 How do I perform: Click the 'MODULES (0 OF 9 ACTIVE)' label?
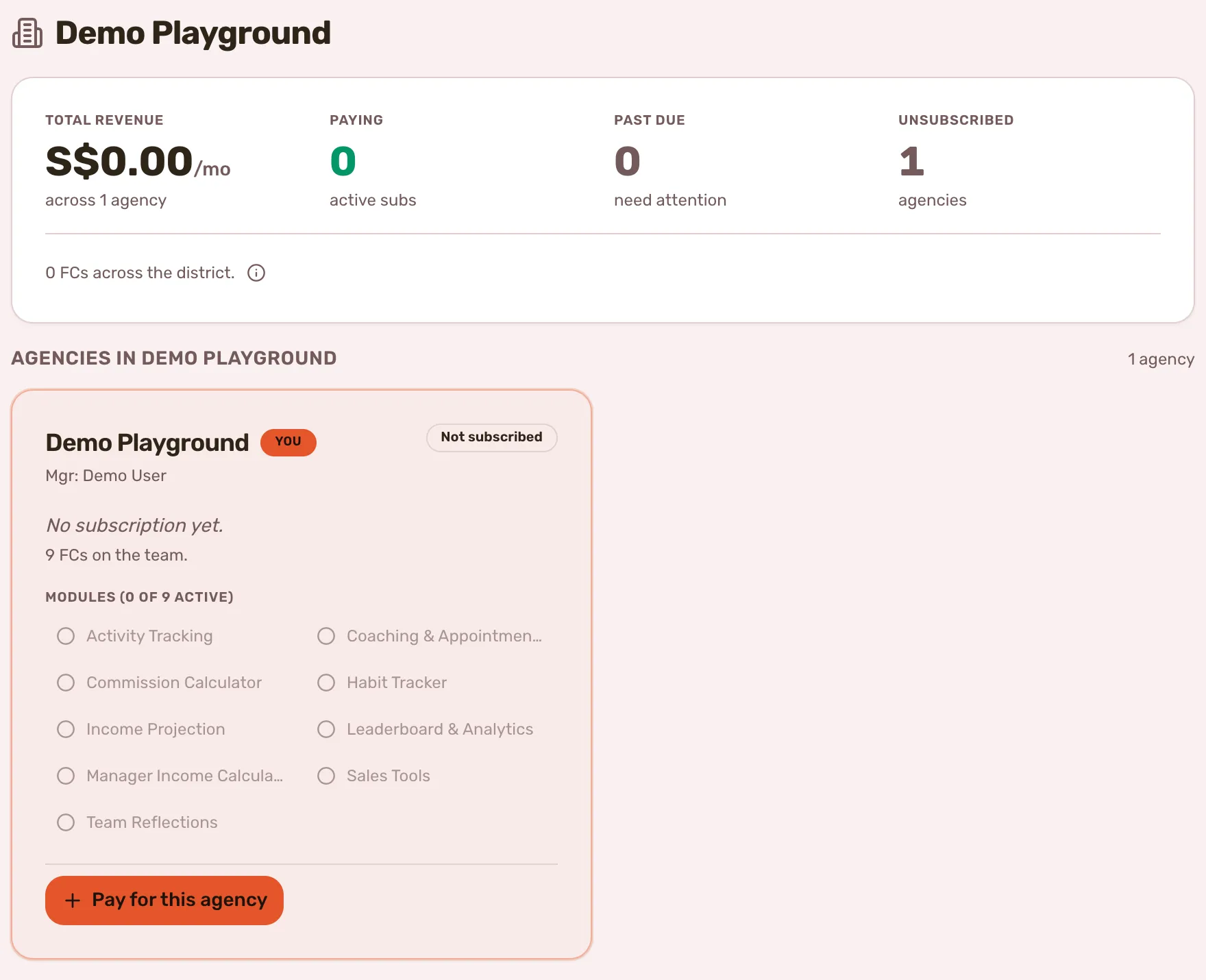[140, 597]
